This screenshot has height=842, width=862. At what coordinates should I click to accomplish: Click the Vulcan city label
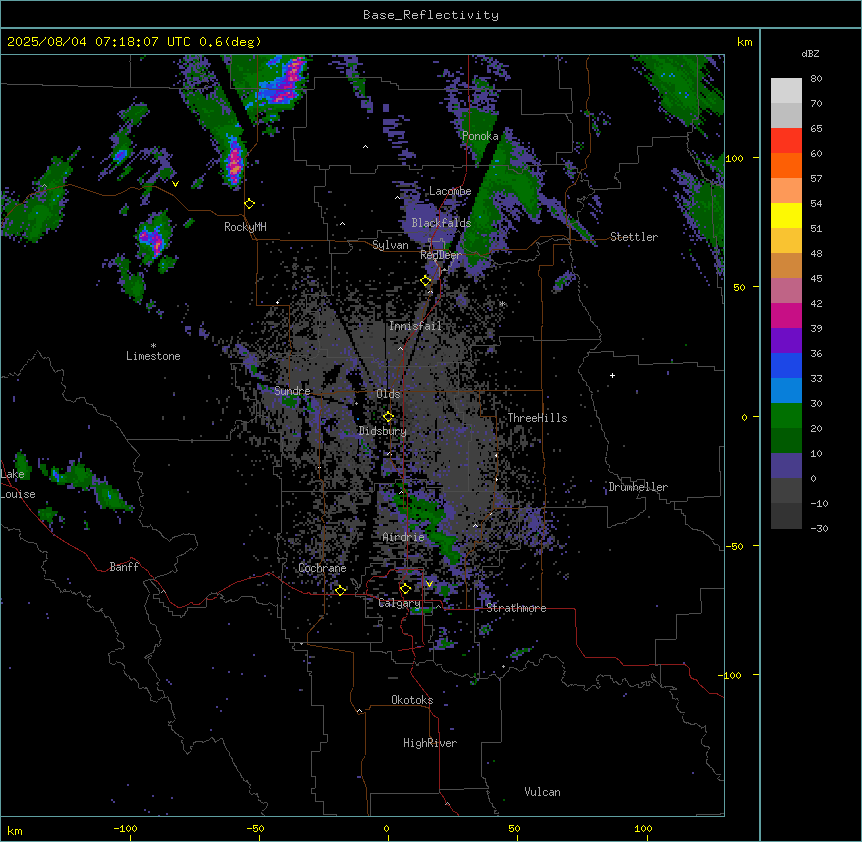[x=543, y=792]
